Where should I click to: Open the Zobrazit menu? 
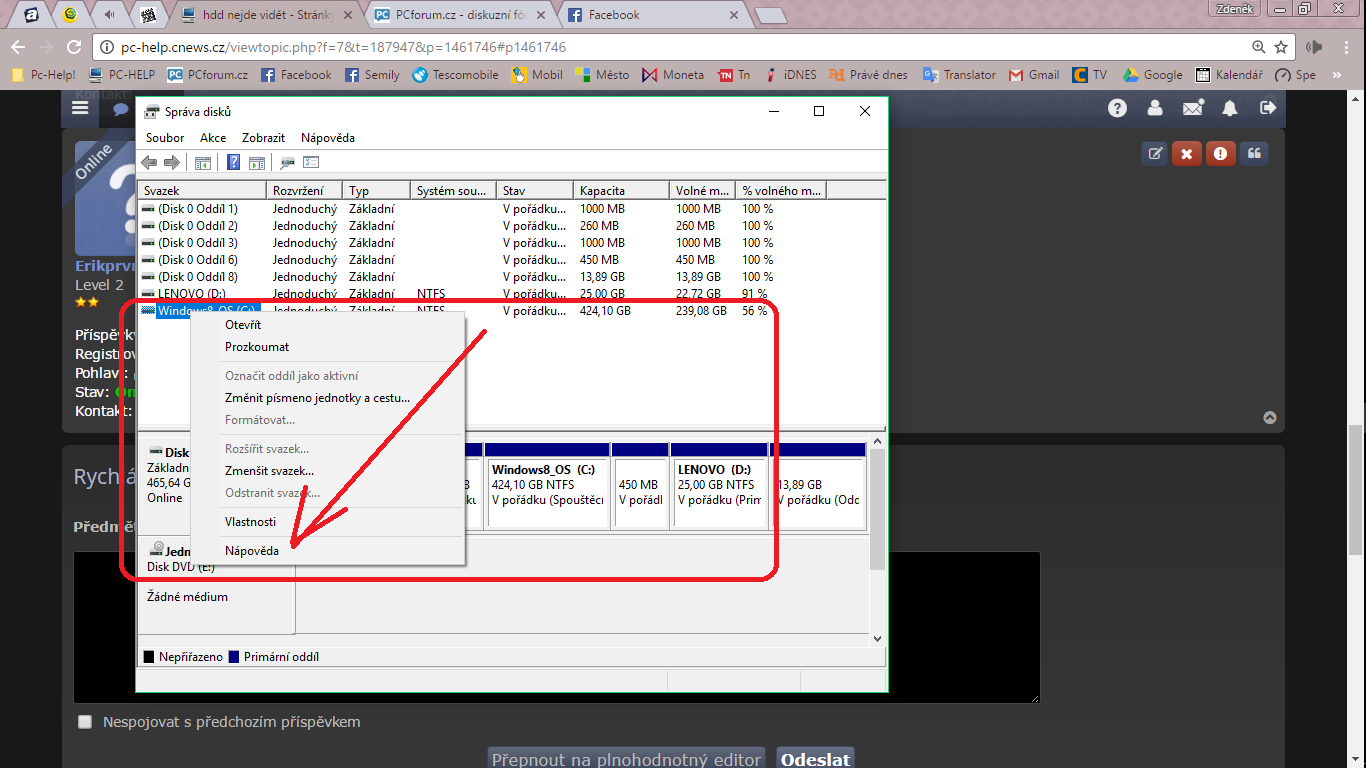[263, 138]
